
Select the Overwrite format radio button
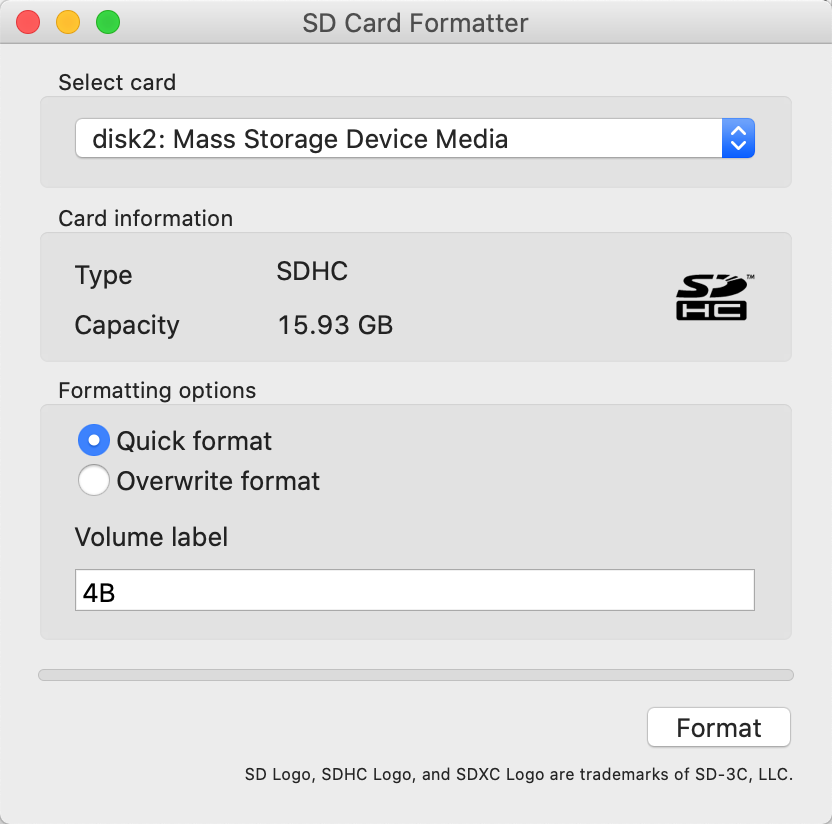point(94,480)
